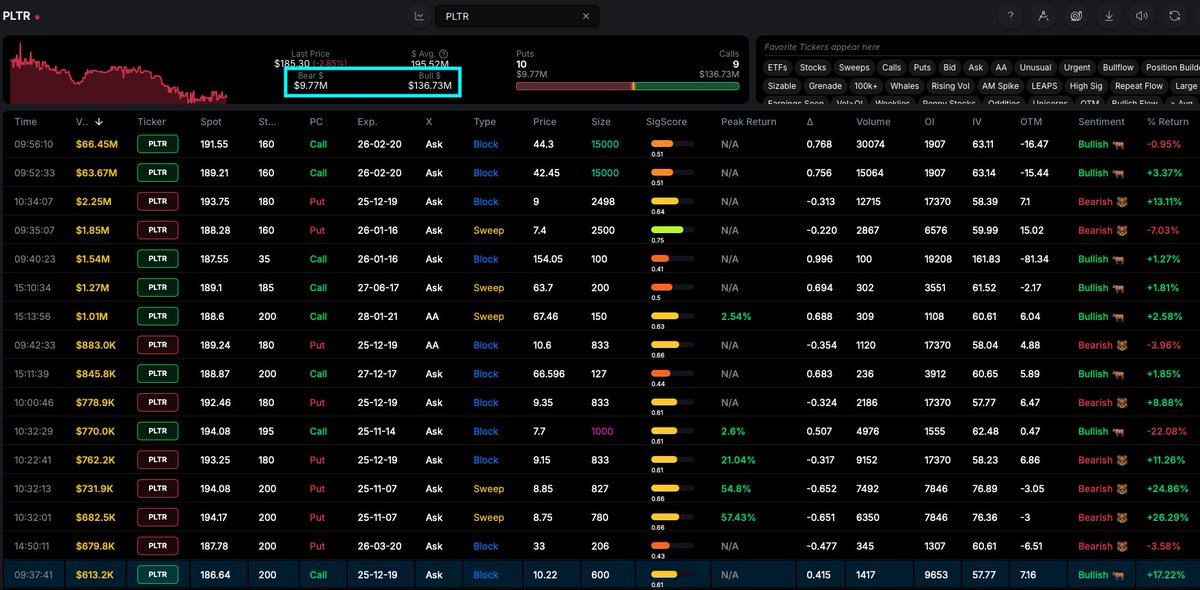
Task: Click PLTR ticker badge in 15:10:34 row
Action: [x=157, y=288]
